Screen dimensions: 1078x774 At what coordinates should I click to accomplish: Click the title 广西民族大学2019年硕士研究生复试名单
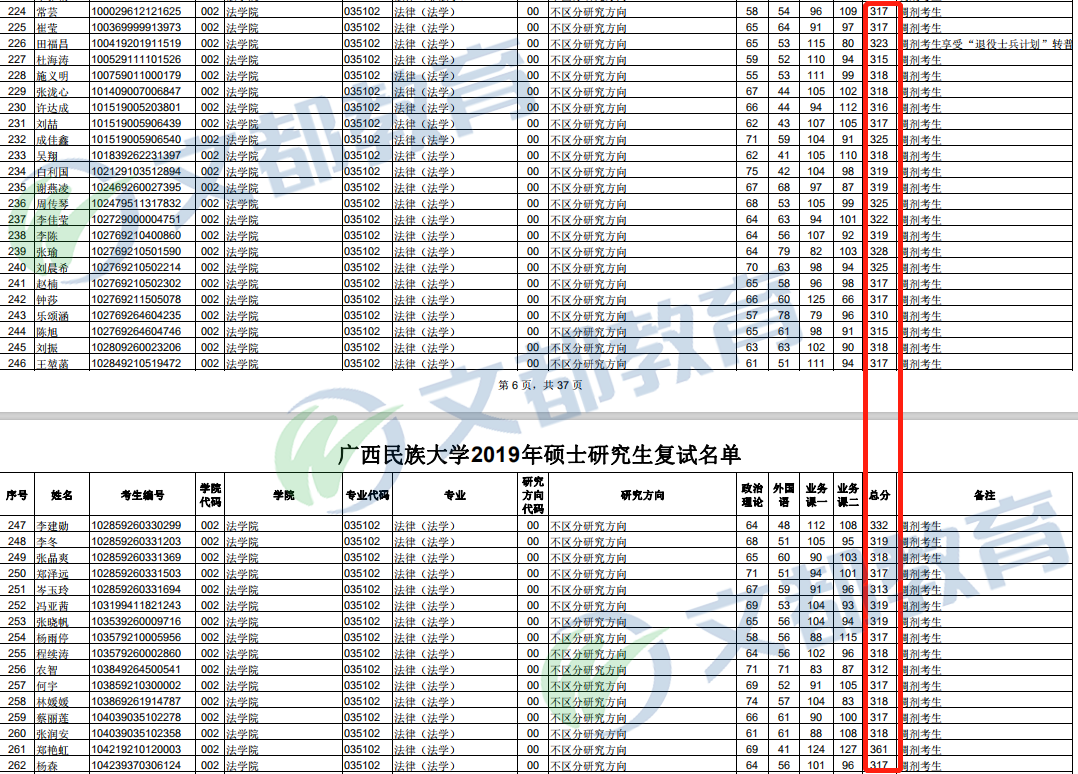tap(540, 455)
